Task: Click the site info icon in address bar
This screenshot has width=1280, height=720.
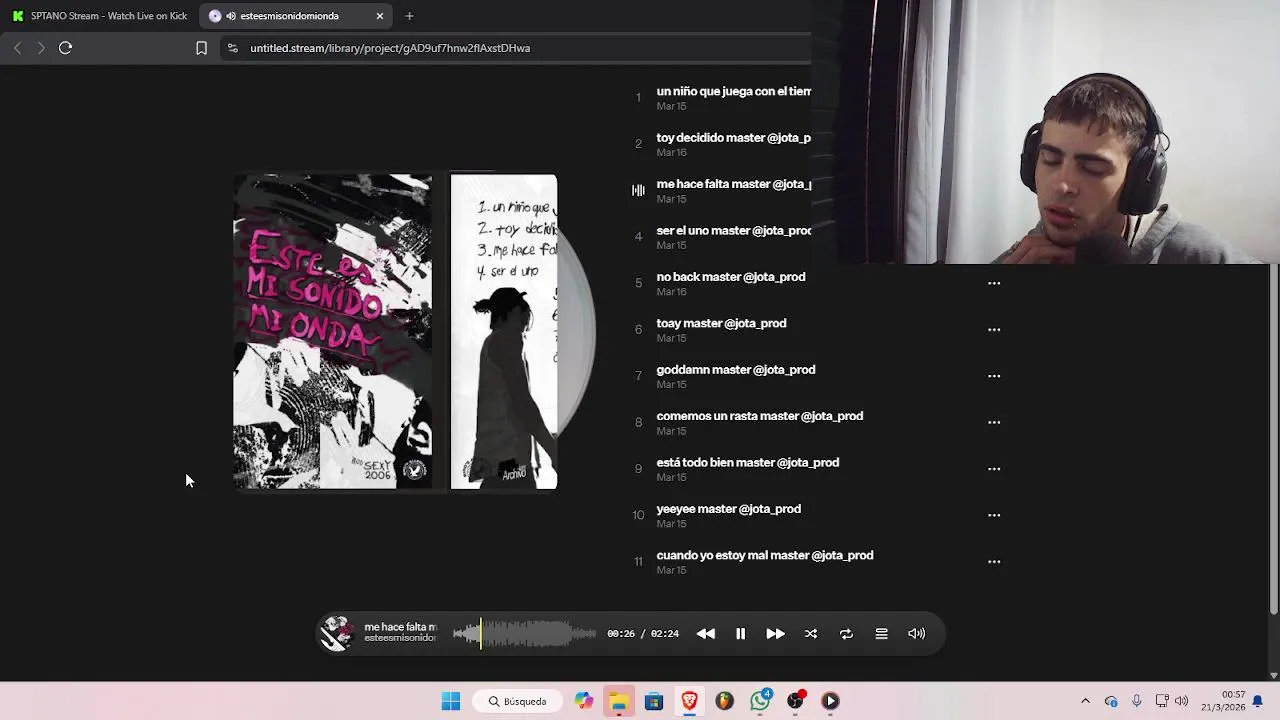Action: (x=233, y=48)
